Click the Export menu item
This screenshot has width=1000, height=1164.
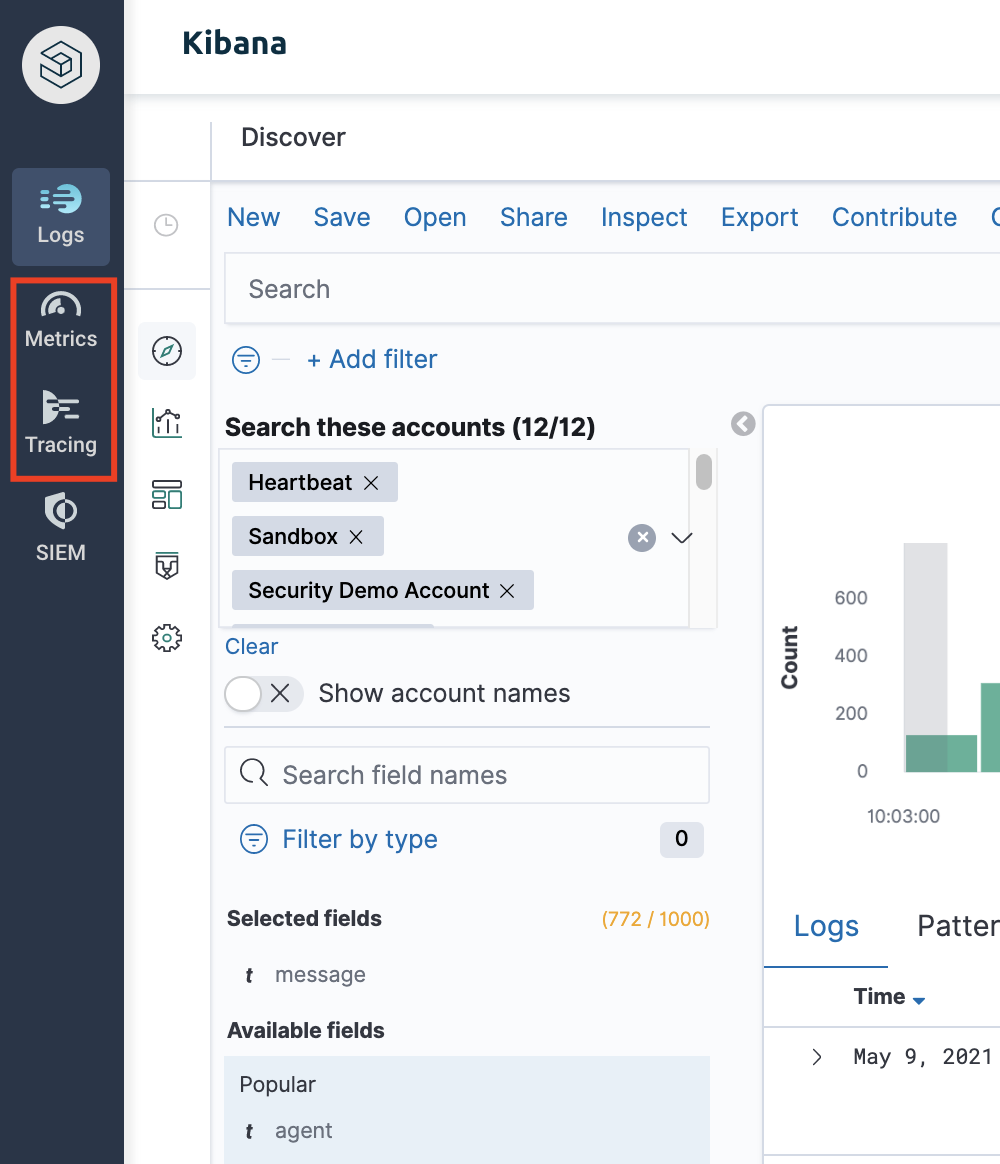pos(759,218)
